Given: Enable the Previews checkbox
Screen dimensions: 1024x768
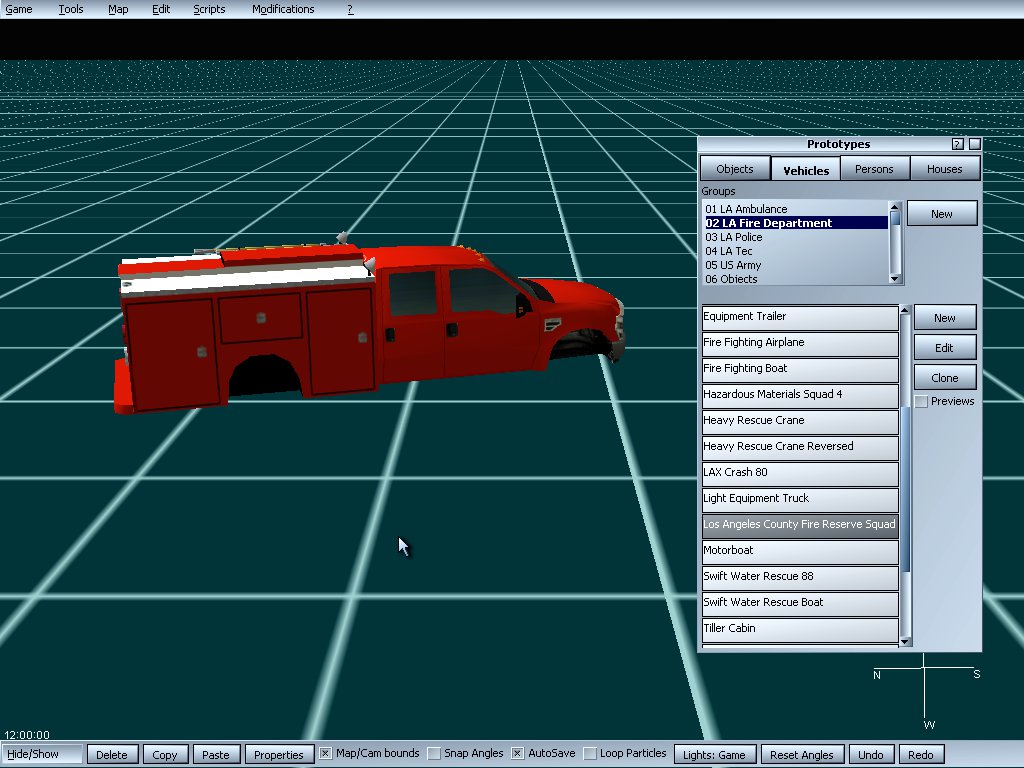Looking at the screenshot, I should click(x=921, y=401).
